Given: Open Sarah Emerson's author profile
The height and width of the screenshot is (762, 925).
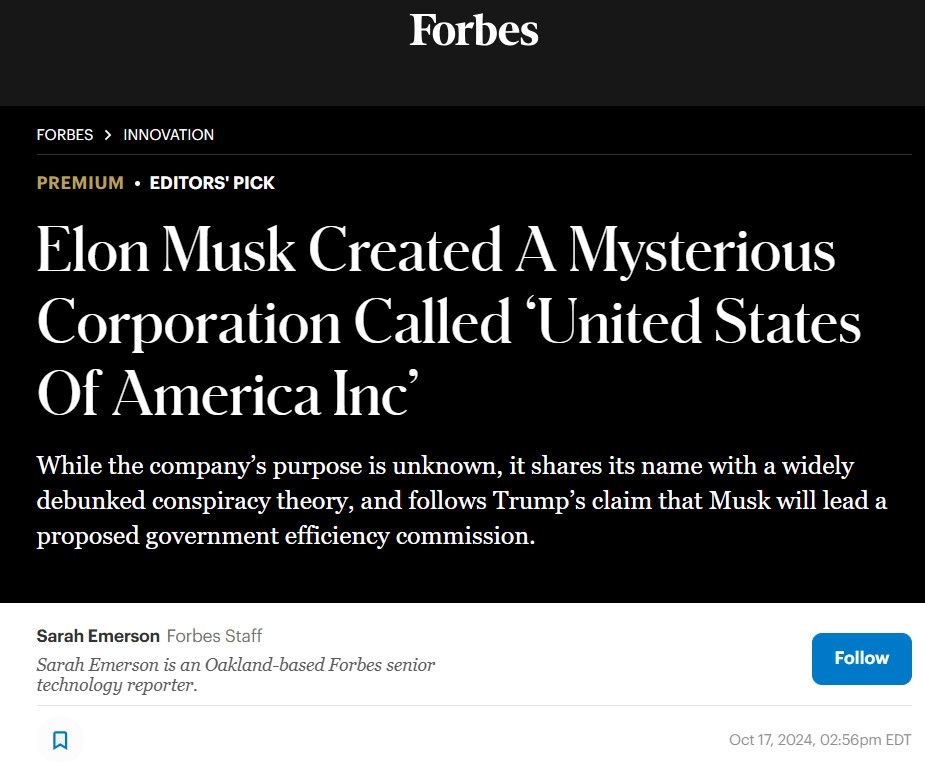Looking at the screenshot, I should point(98,636).
